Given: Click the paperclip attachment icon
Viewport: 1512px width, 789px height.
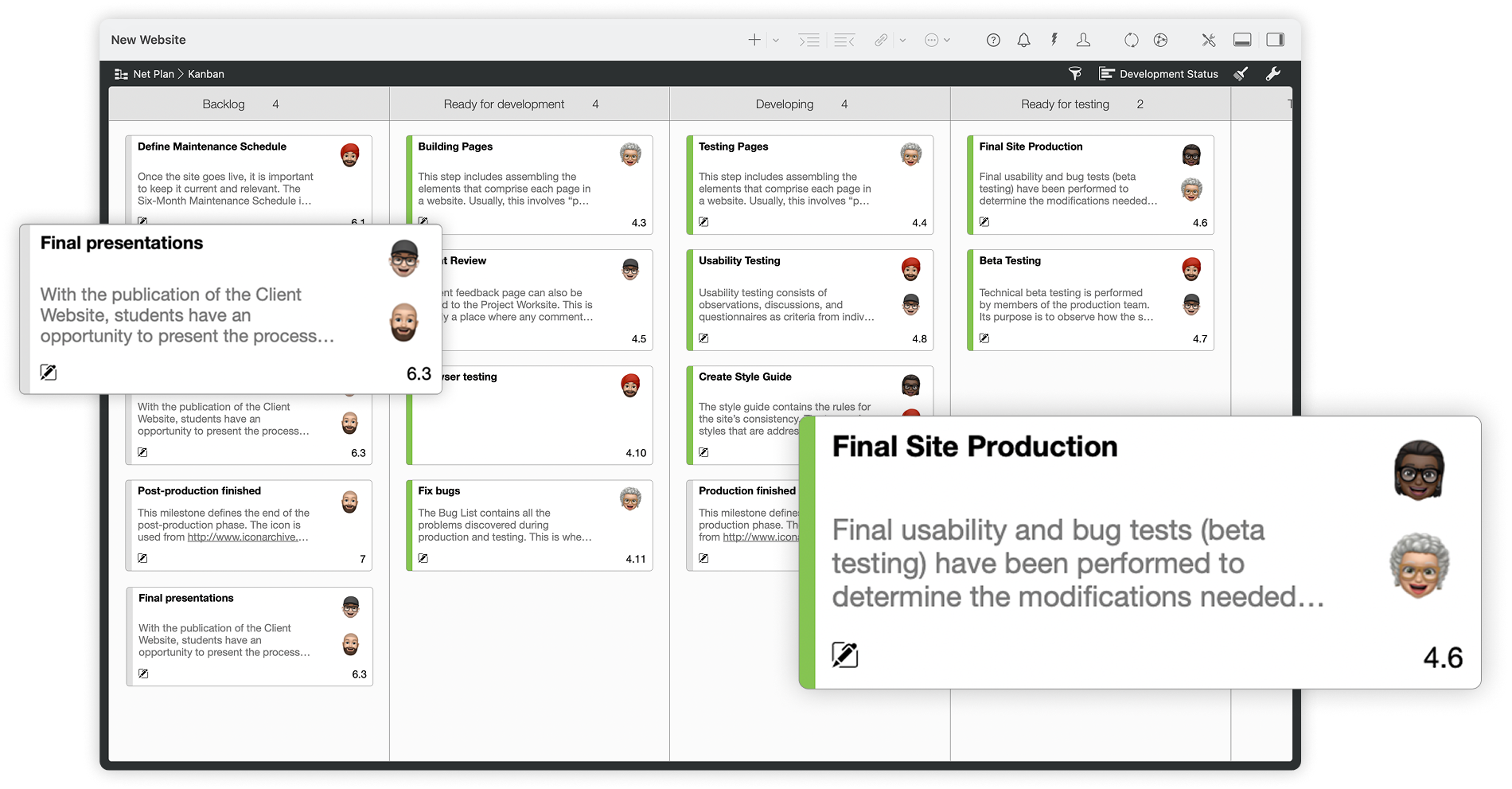Looking at the screenshot, I should point(879,39).
